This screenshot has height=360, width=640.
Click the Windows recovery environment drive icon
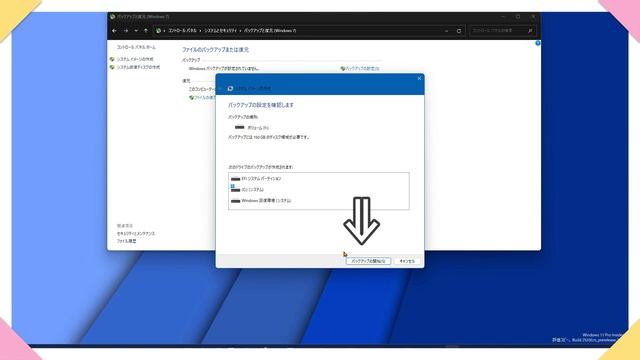235,201
